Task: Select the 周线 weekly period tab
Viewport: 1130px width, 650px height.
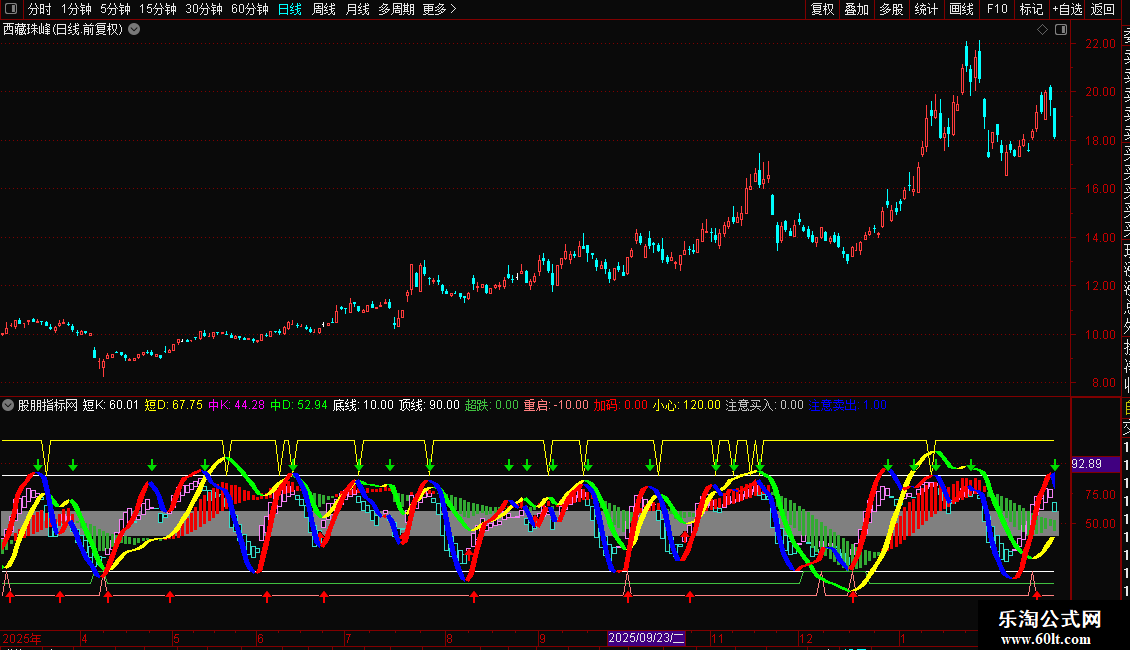Action: coord(324,10)
